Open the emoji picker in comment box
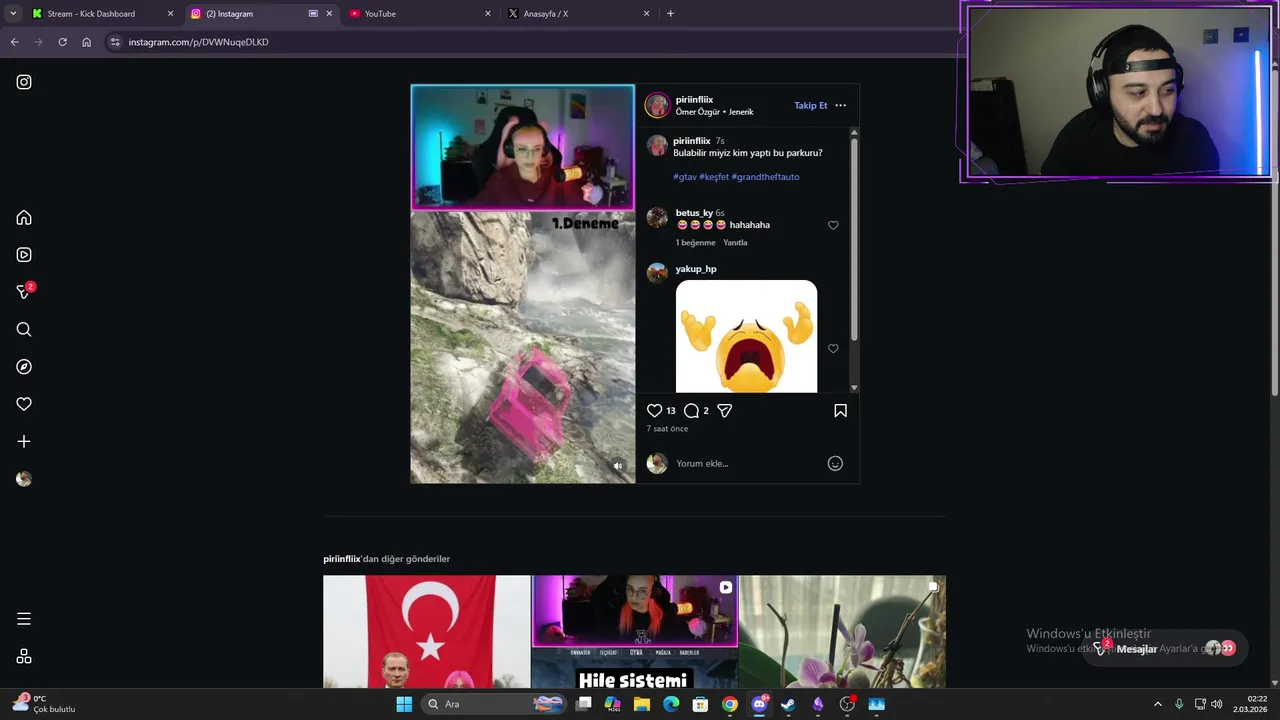Image resolution: width=1280 pixels, height=720 pixels. pyautogui.click(x=835, y=463)
